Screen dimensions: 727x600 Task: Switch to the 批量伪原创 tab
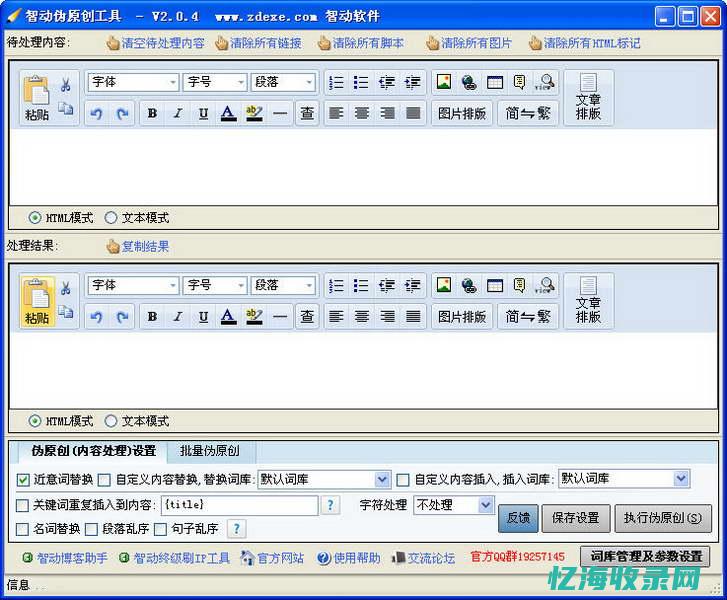[210, 451]
